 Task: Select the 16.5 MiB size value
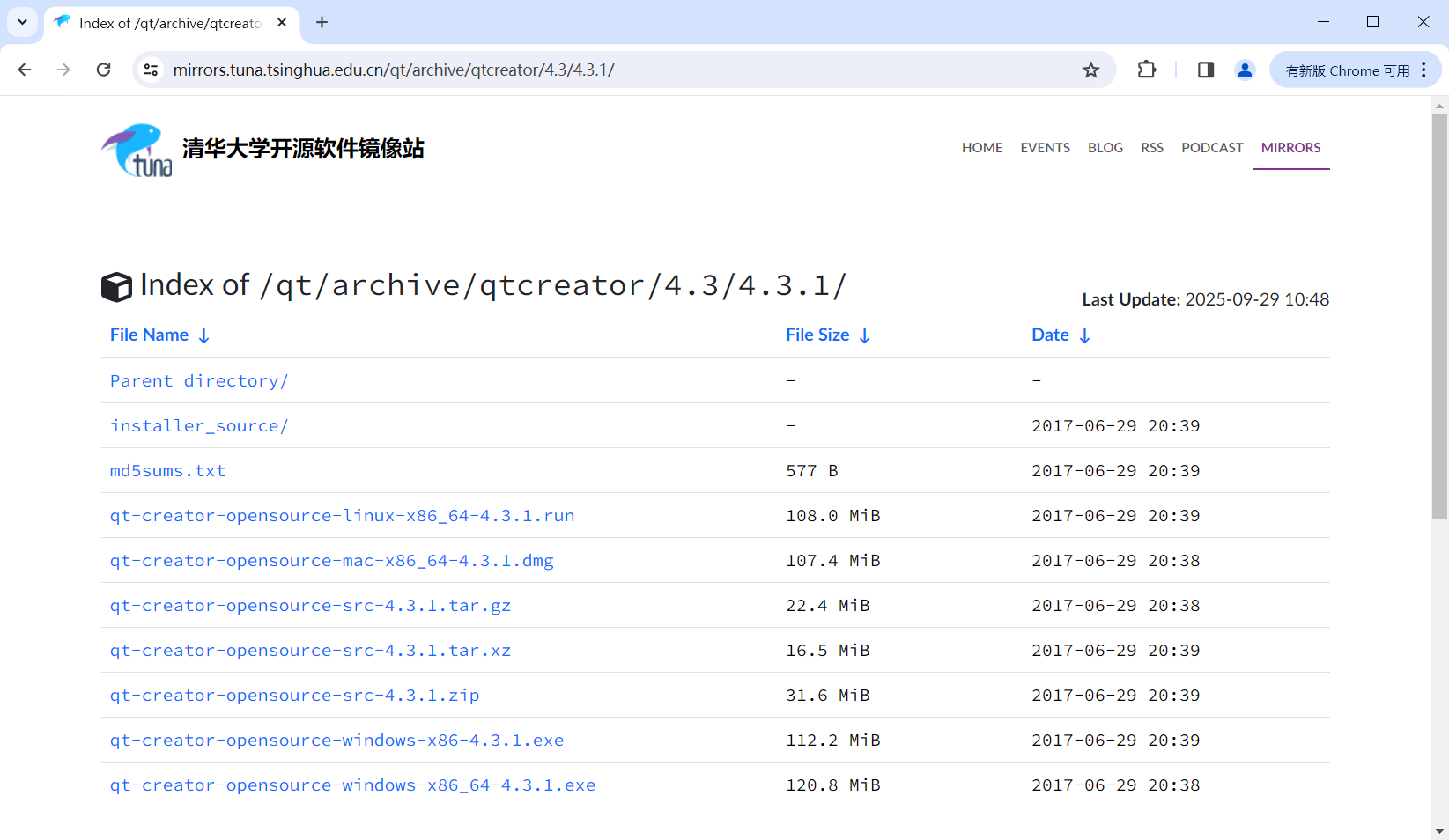pos(827,650)
